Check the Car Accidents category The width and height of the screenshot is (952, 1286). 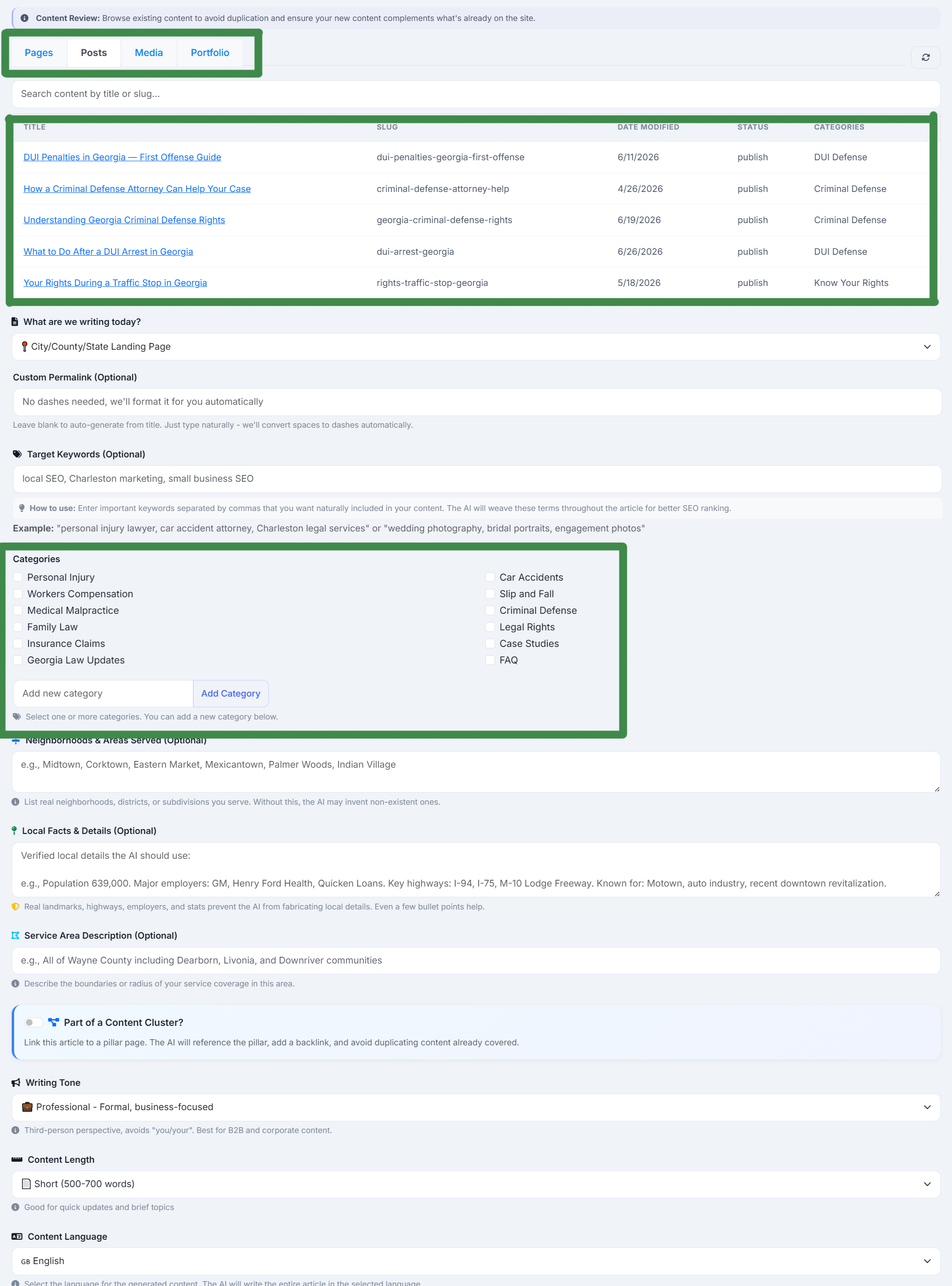coord(490,577)
